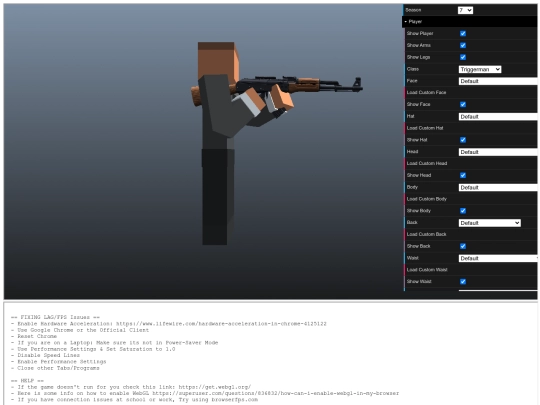Open the Face selector showing Default
Image resolution: width=540 pixels, height=405 pixels.
498,81
